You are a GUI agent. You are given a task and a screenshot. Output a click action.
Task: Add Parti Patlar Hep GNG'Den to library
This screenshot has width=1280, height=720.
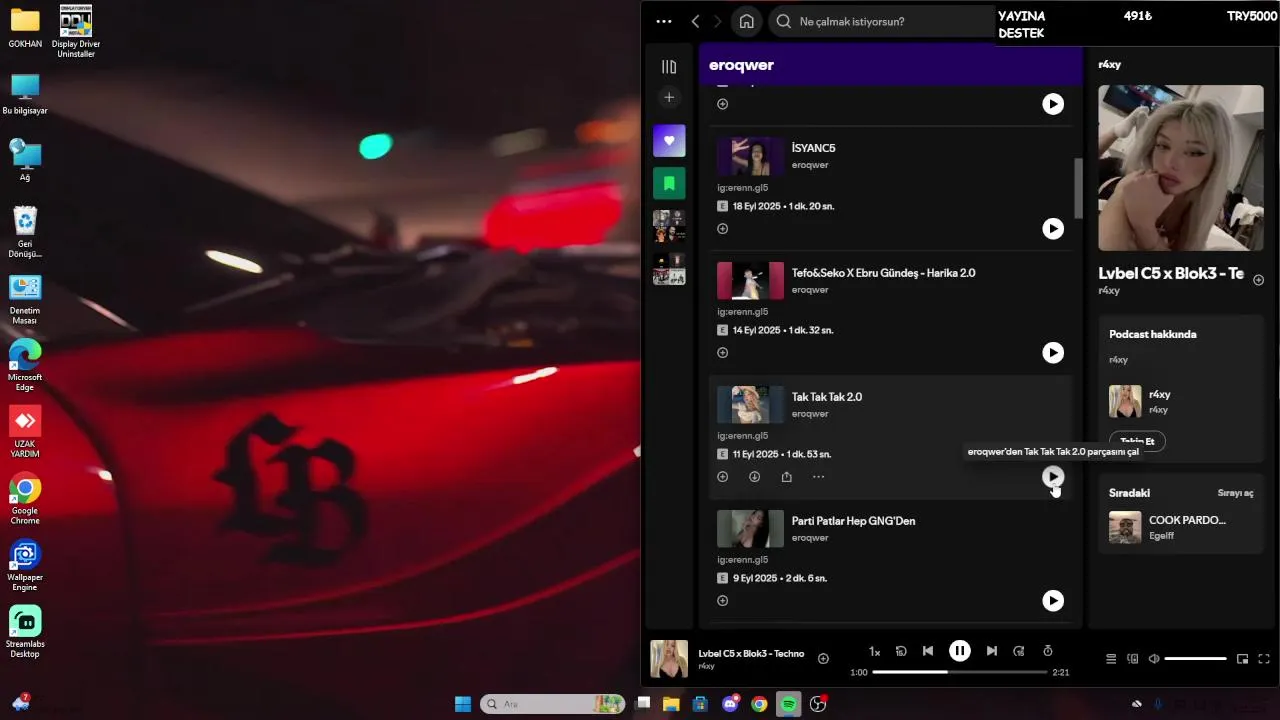723,601
